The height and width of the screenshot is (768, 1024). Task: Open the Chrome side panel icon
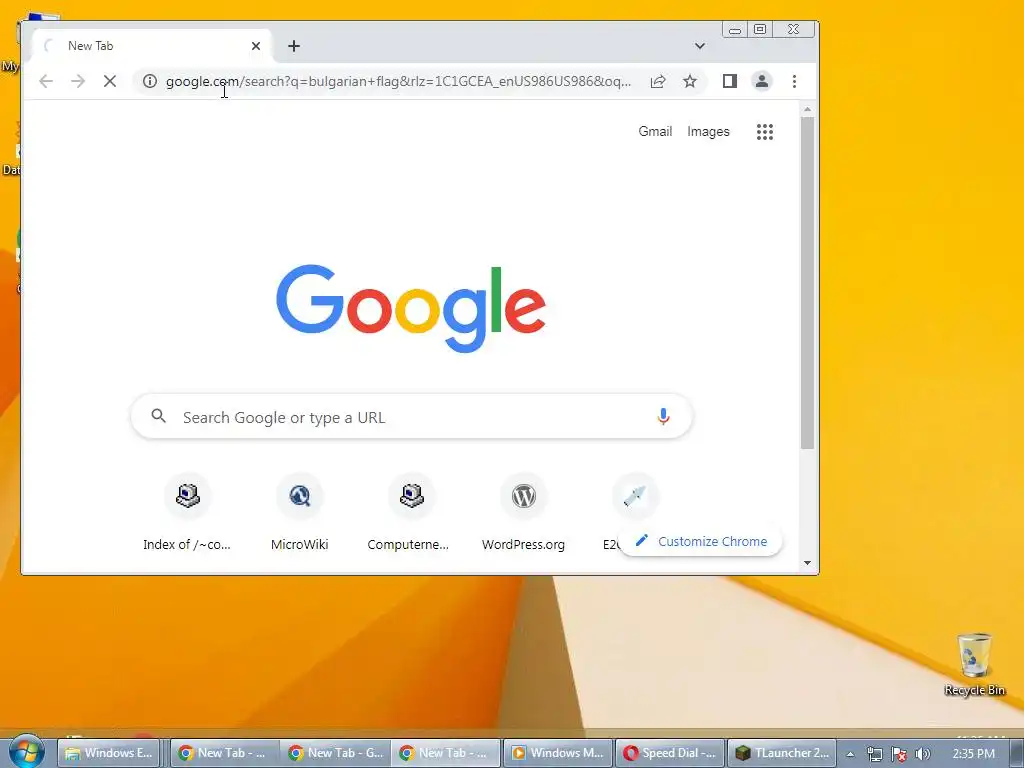pos(729,81)
